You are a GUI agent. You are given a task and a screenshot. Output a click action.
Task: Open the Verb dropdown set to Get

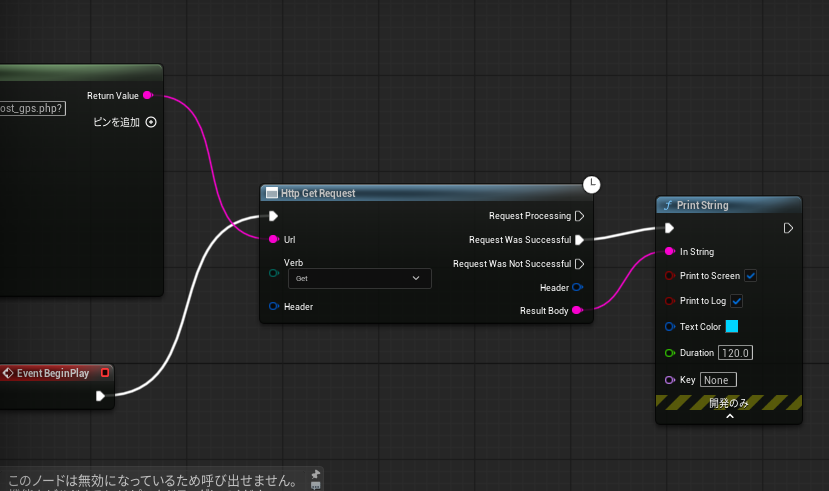pyautogui.click(x=359, y=279)
